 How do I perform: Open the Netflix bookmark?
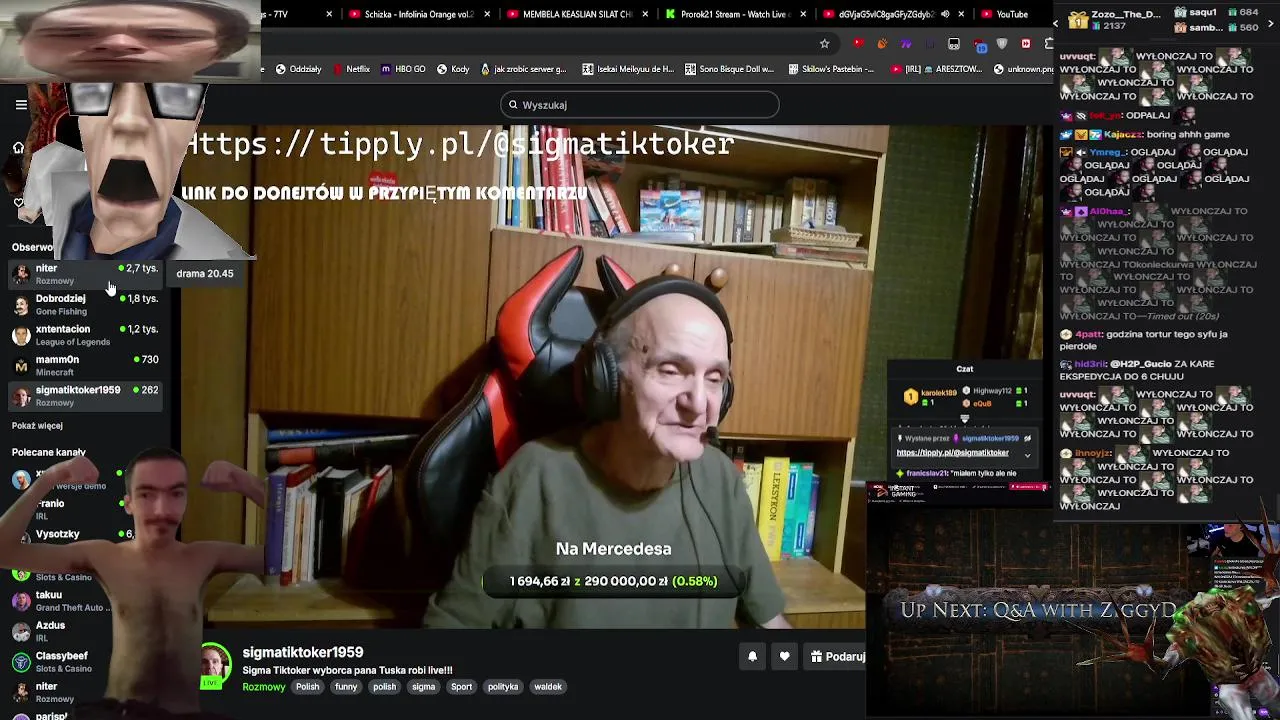(351, 69)
